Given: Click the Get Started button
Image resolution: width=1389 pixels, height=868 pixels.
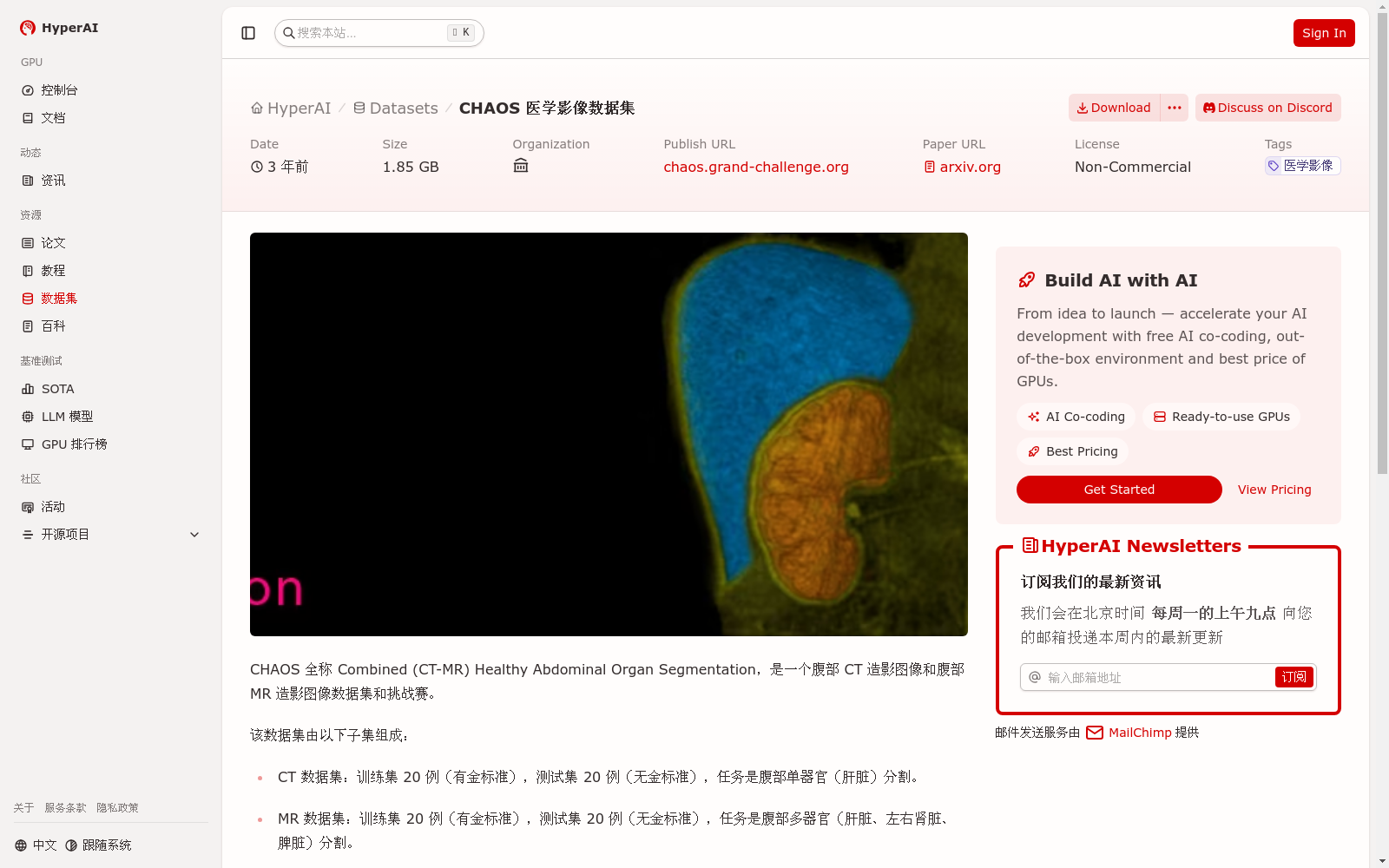Looking at the screenshot, I should 1119,490.
